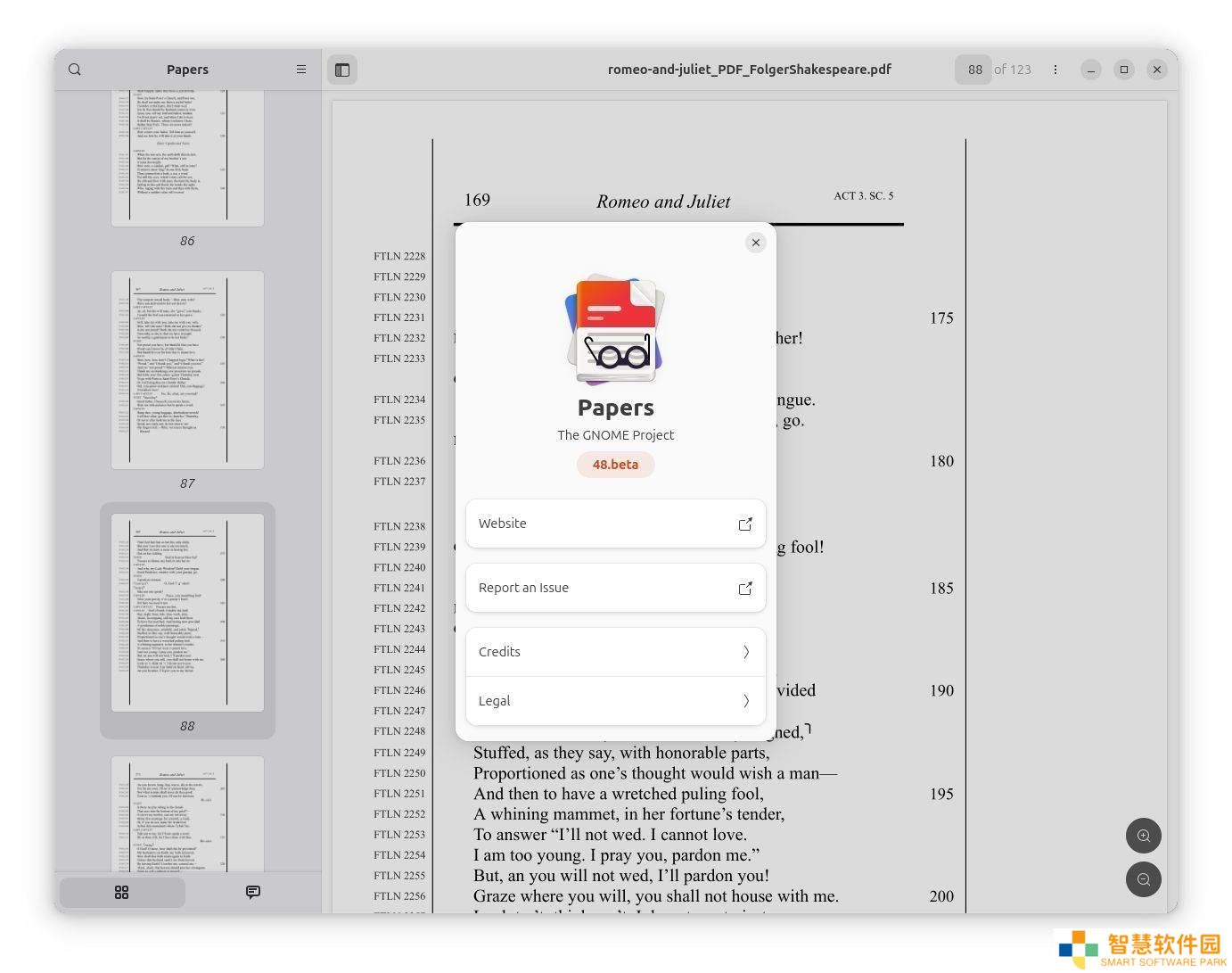Select the page 87 thumbnail
The image size is (1232, 973).
tap(187, 370)
